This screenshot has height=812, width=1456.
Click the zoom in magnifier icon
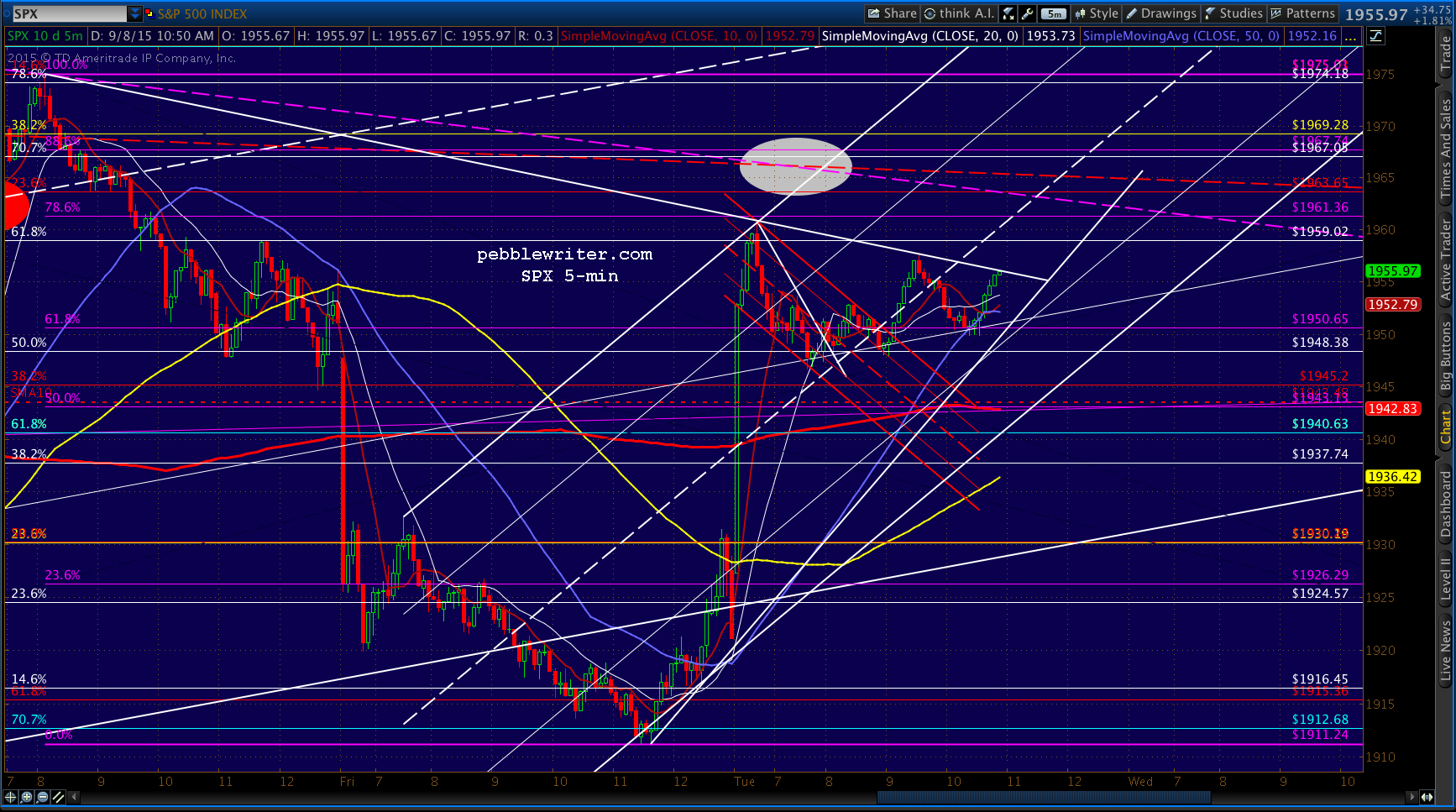coord(27,797)
